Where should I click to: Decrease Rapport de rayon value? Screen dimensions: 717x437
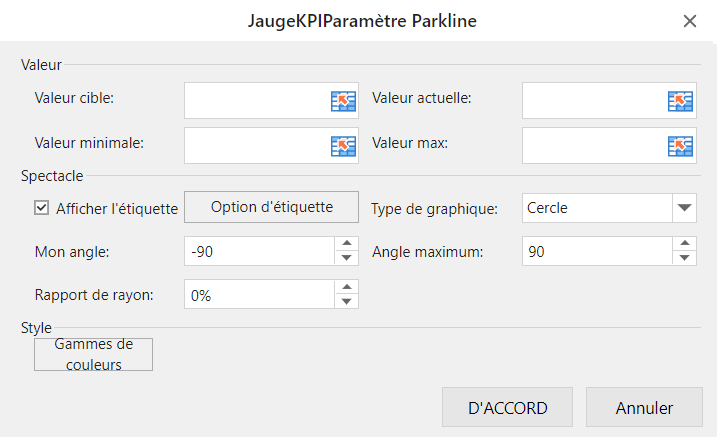pos(346,301)
